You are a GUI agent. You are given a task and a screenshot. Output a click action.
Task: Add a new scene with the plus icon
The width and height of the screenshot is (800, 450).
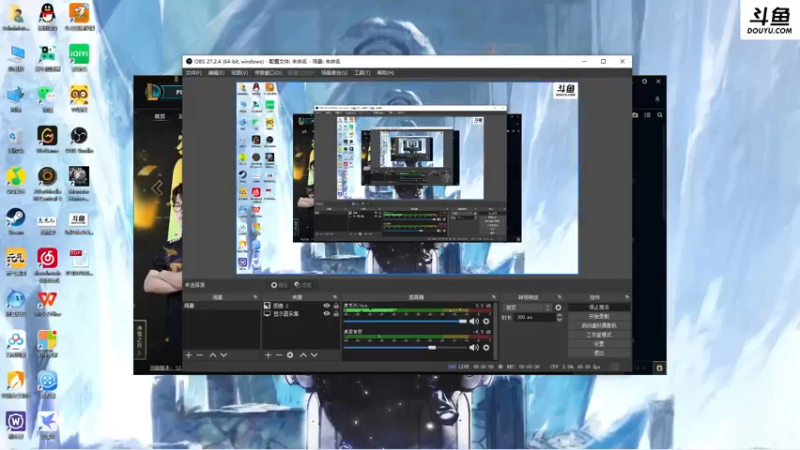[189, 355]
